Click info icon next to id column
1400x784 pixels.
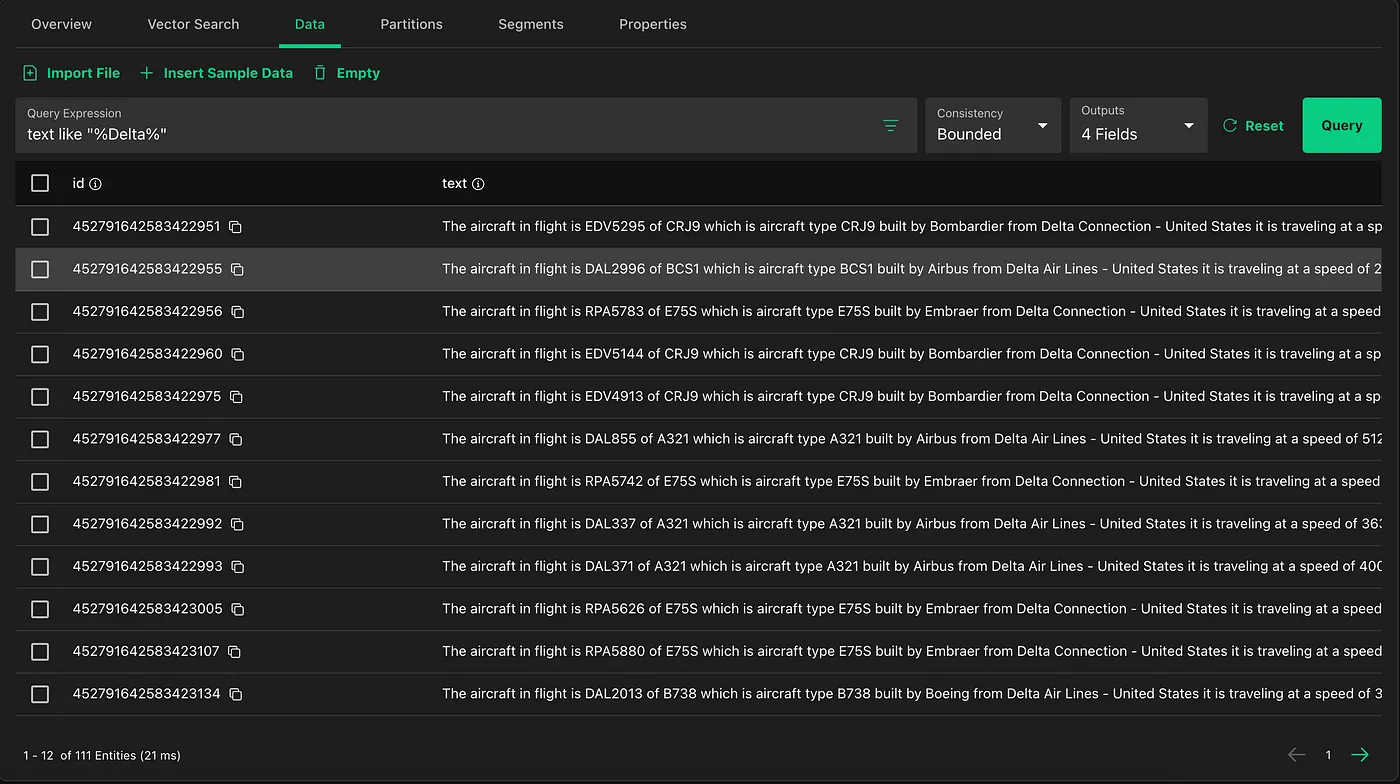[96, 184]
